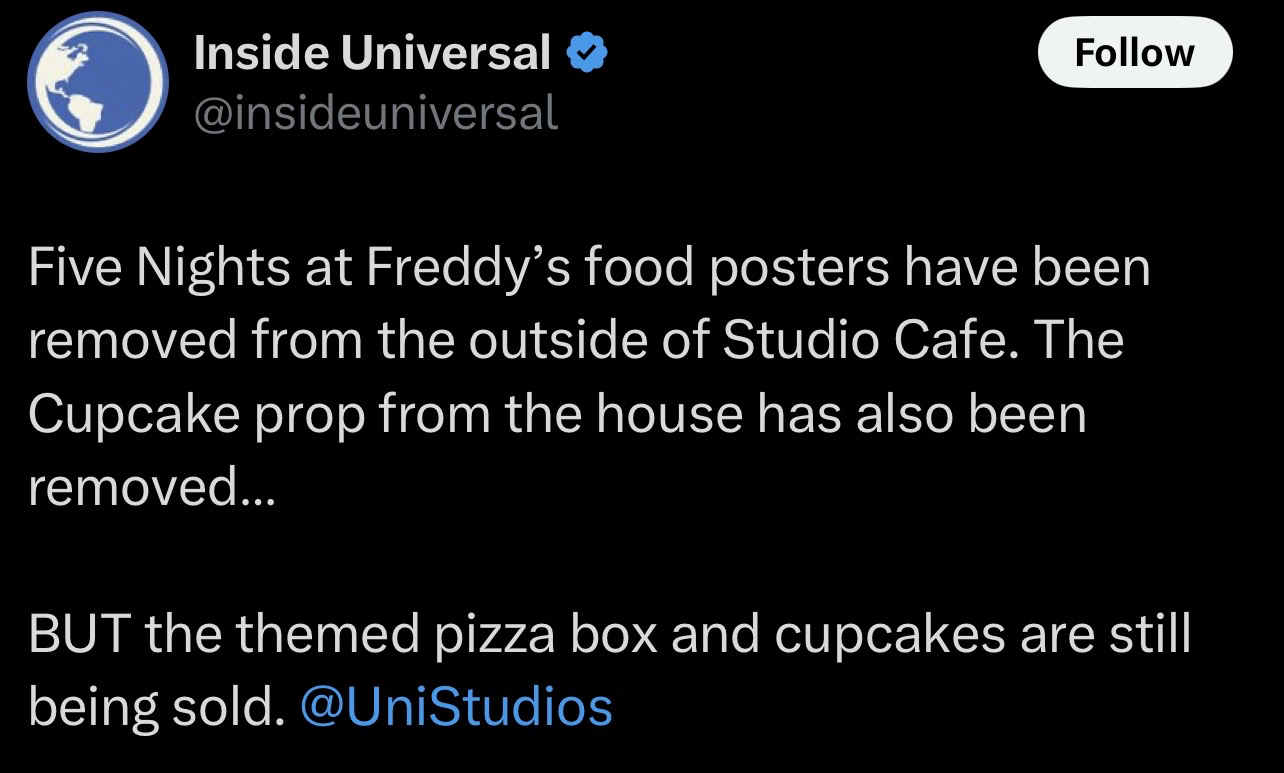Screen dimensions: 1284x773
Task: Open the @insideuniversal handle
Action: click(375, 113)
